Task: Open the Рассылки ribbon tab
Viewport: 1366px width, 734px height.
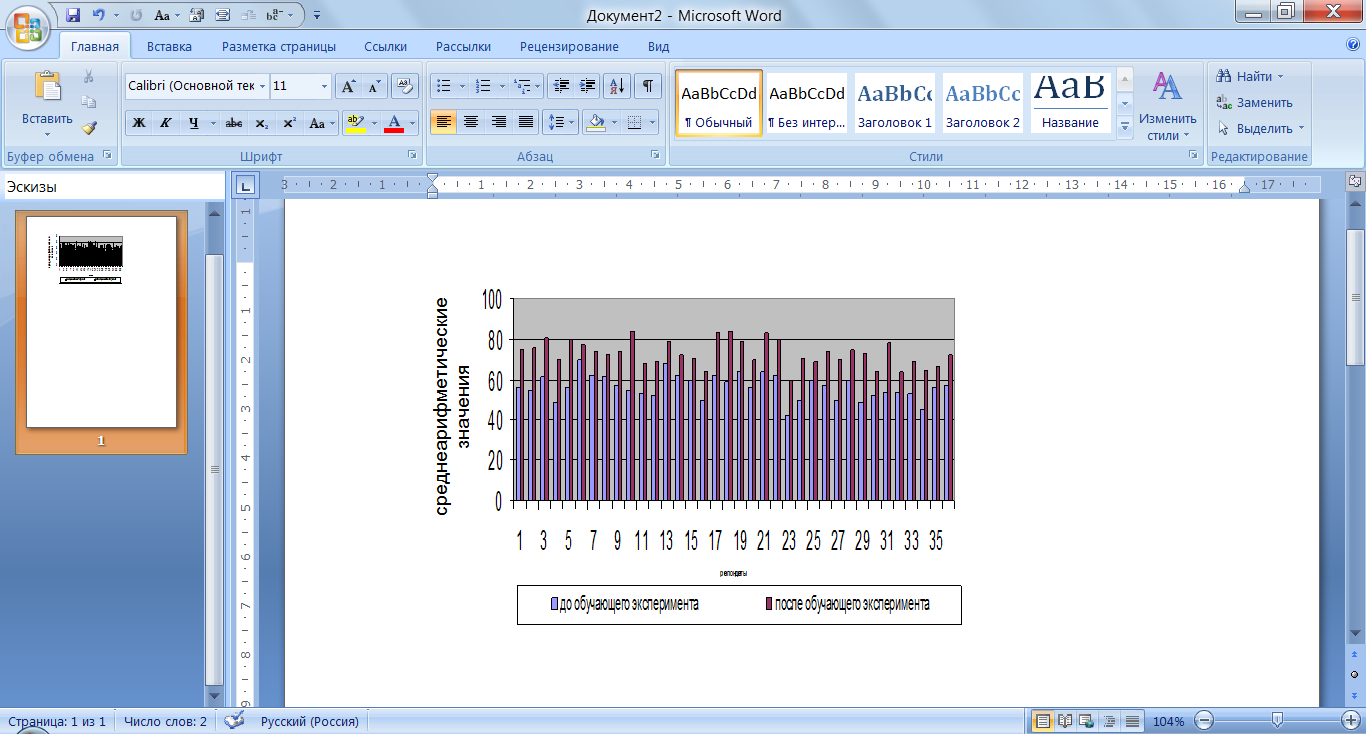Action: click(463, 46)
